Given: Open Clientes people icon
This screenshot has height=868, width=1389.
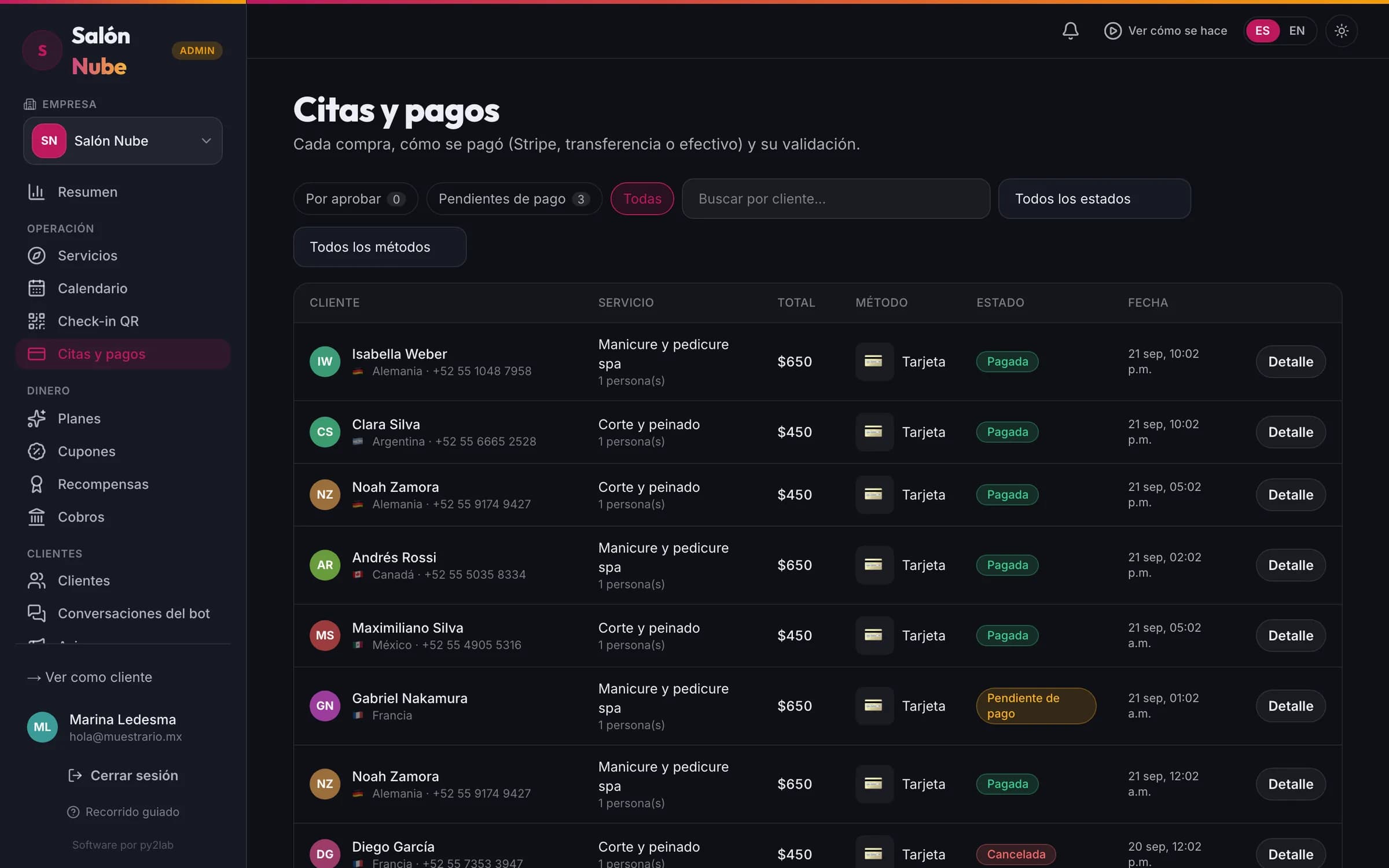Looking at the screenshot, I should tap(36, 580).
